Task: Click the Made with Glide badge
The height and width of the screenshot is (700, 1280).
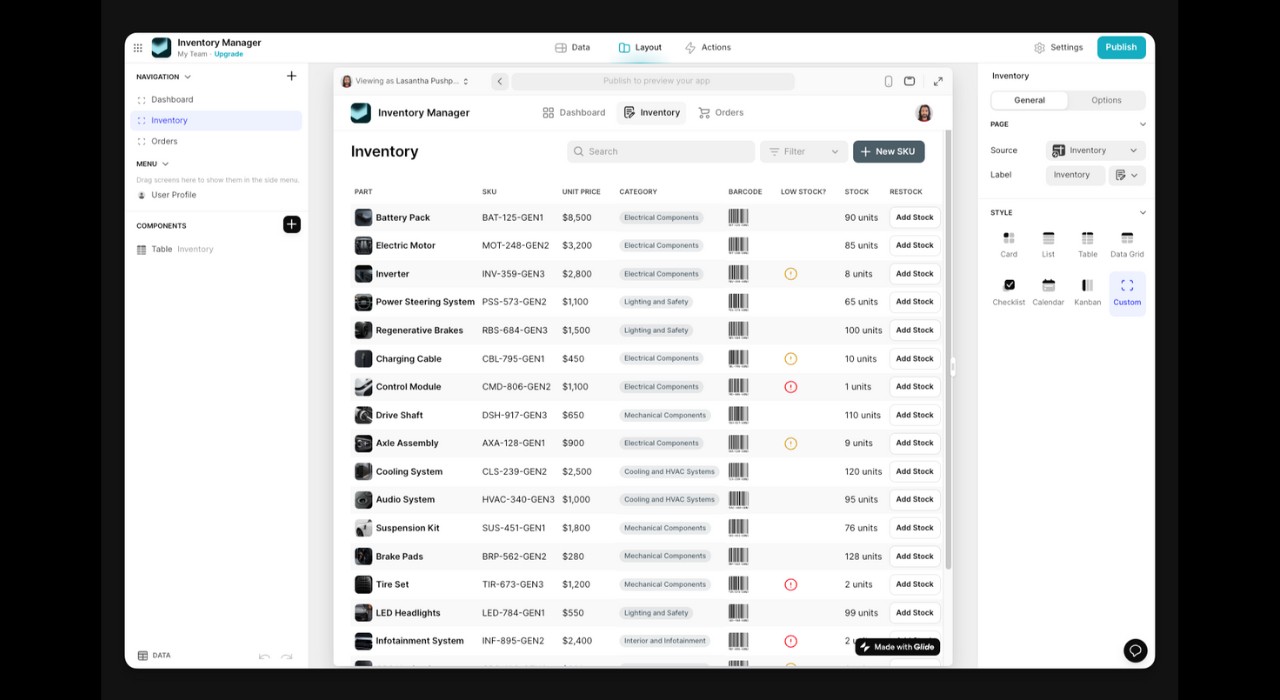Action: [897, 647]
